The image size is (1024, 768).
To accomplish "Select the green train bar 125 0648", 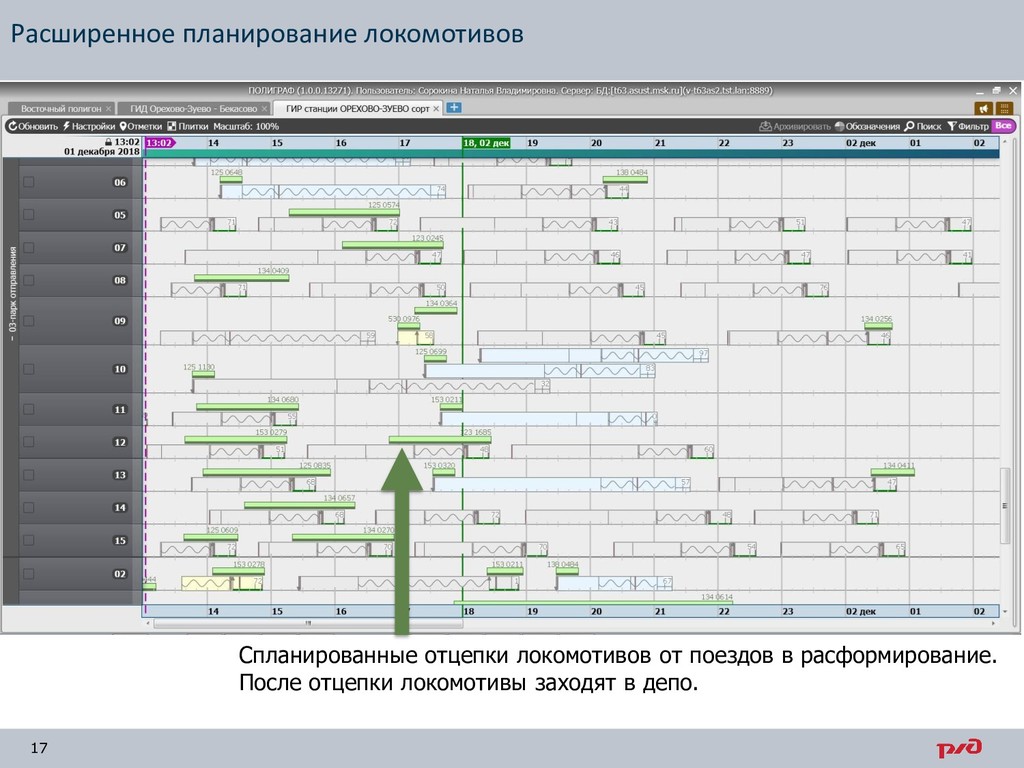I will click(x=231, y=179).
